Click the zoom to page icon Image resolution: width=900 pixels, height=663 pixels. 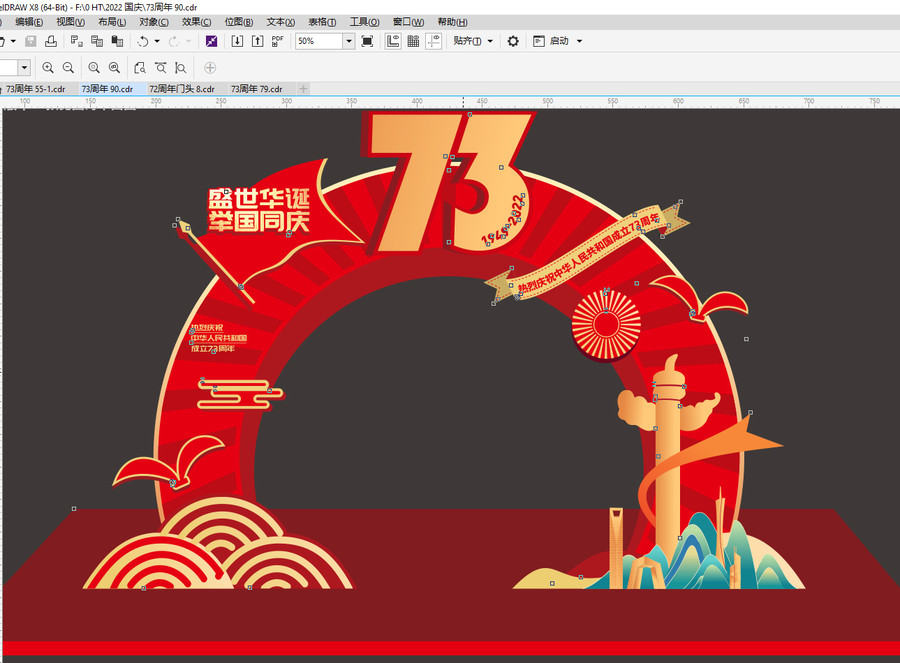click(139, 68)
